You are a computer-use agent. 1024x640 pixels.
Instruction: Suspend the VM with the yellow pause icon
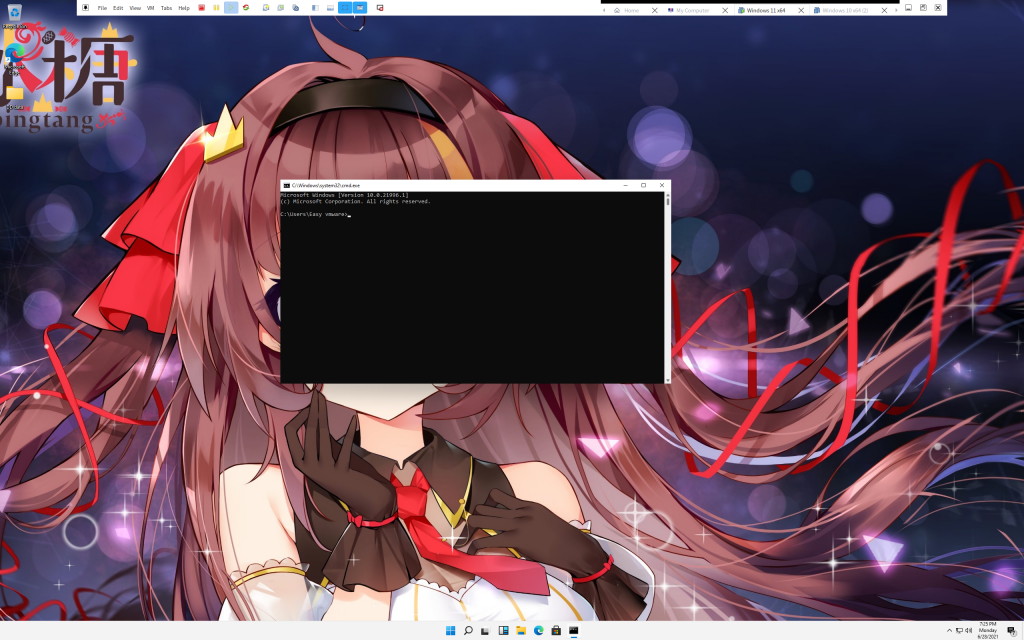[x=216, y=8]
